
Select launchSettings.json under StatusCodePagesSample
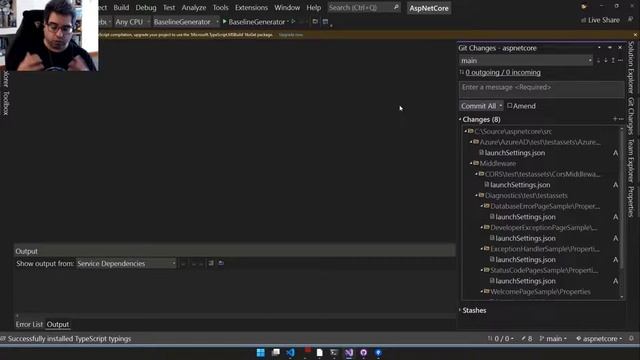click(525, 281)
